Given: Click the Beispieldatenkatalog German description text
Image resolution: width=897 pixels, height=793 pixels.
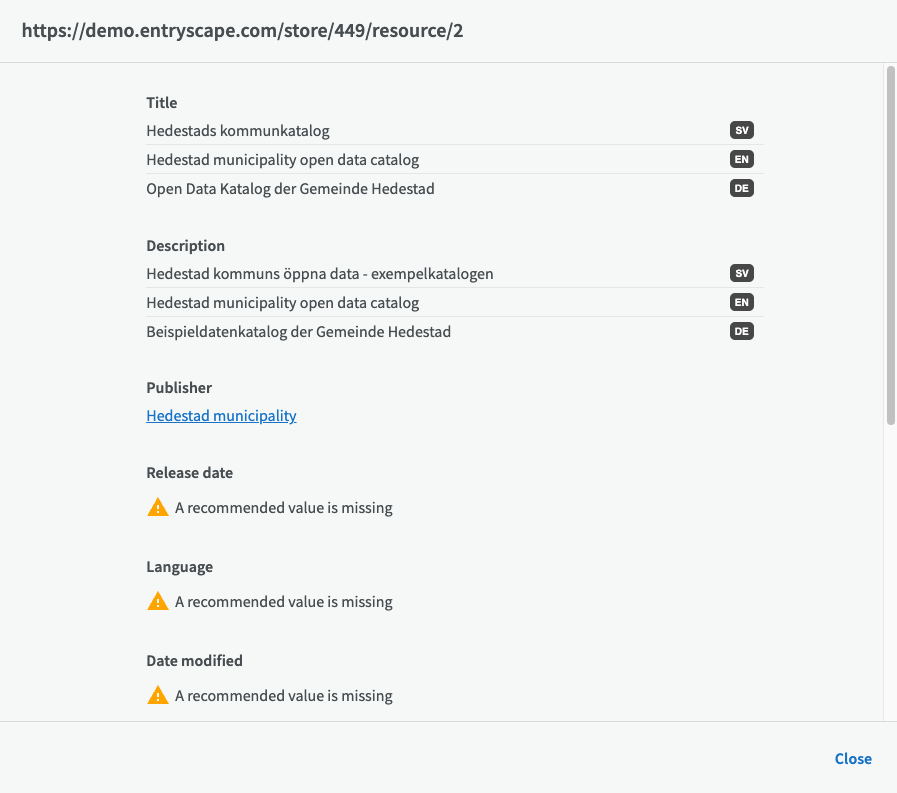Looking at the screenshot, I should pyautogui.click(x=298, y=332).
